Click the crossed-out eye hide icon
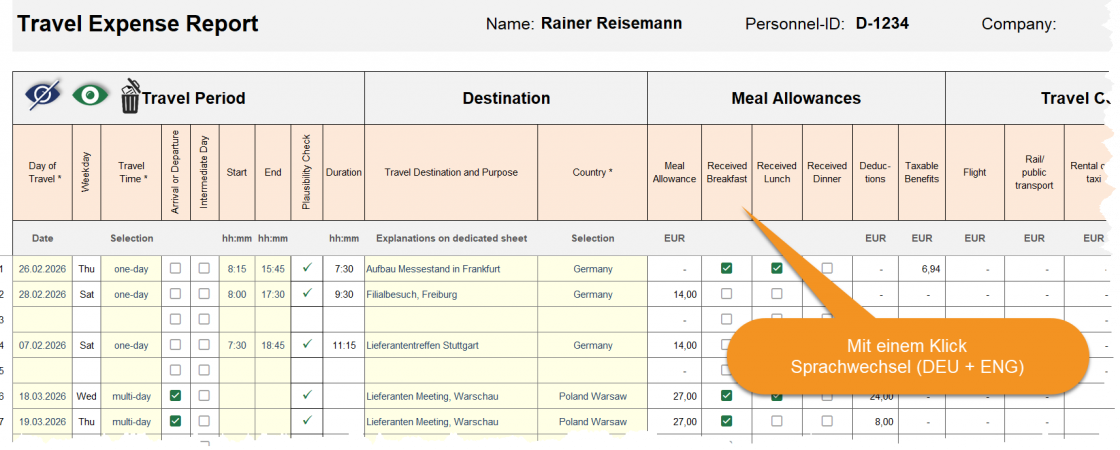Image resolution: width=1120 pixels, height=450 pixels. pos(42,96)
